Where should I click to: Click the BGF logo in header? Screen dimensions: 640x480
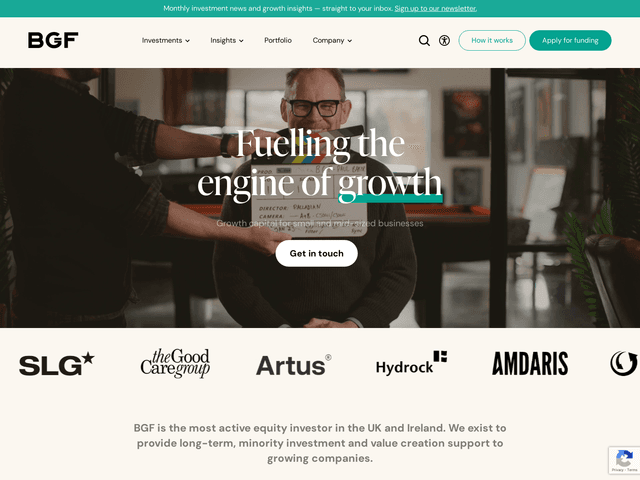(53, 40)
